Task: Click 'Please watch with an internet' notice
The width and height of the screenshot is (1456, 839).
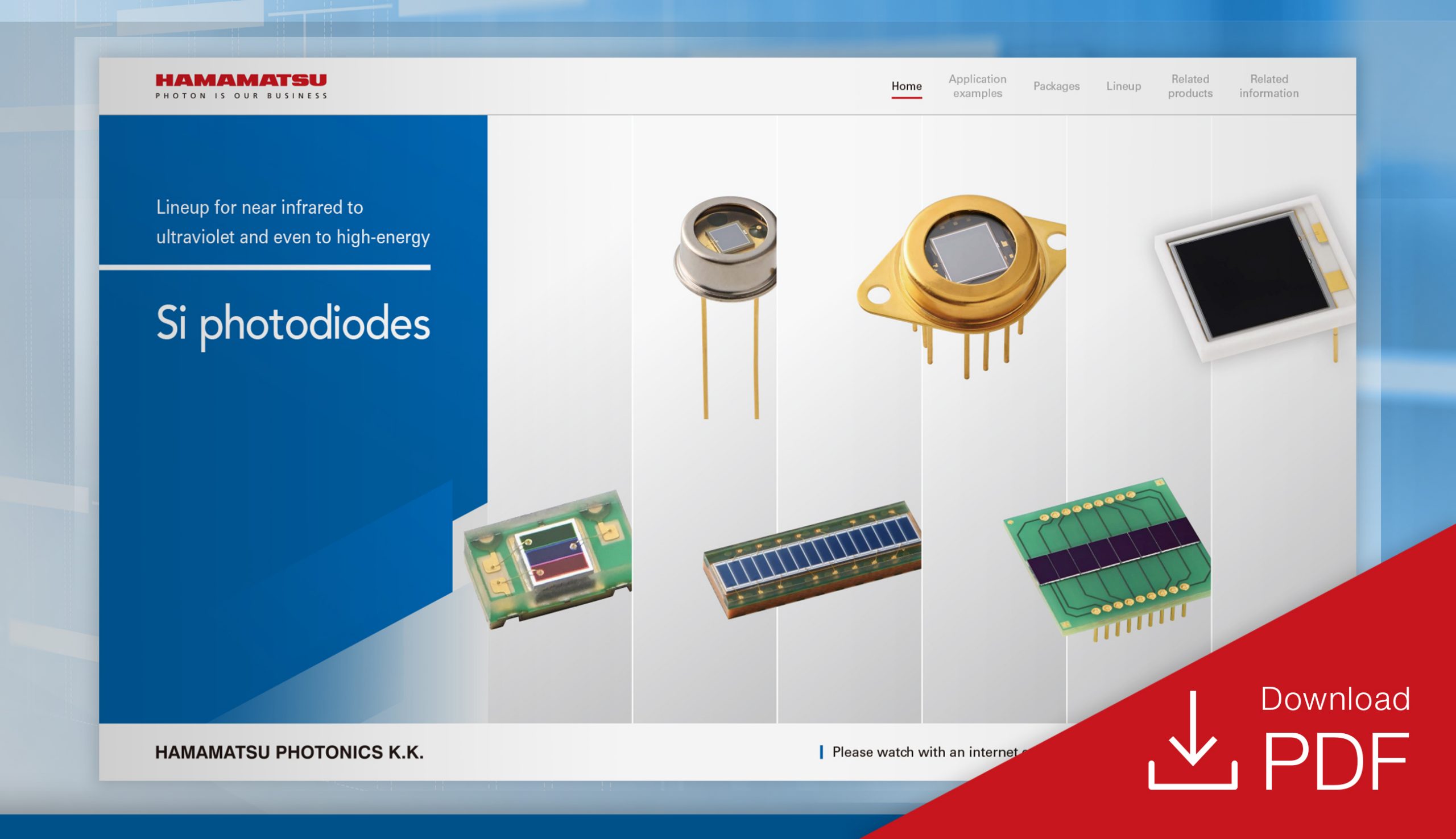Action: pos(924,751)
